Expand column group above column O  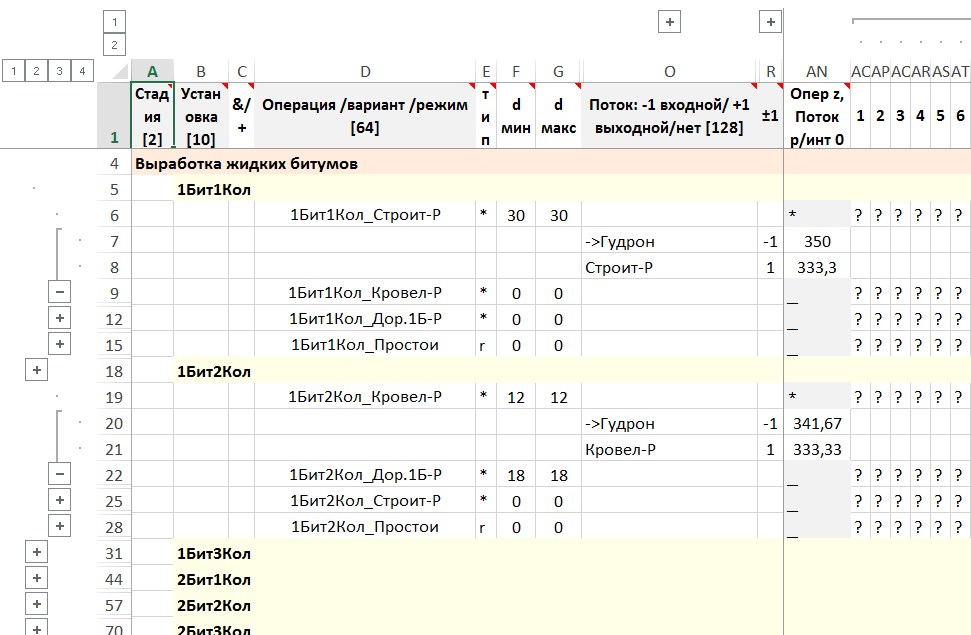click(x=669, y=22)
